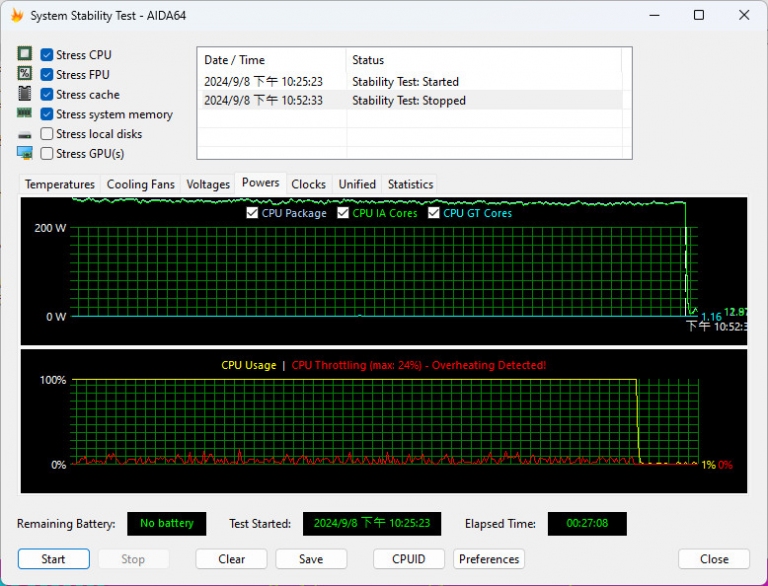The height and width of the screenshot is (586, 768).
Task: Select the Stability Test: Stopped log row
Action: [411, 100]
